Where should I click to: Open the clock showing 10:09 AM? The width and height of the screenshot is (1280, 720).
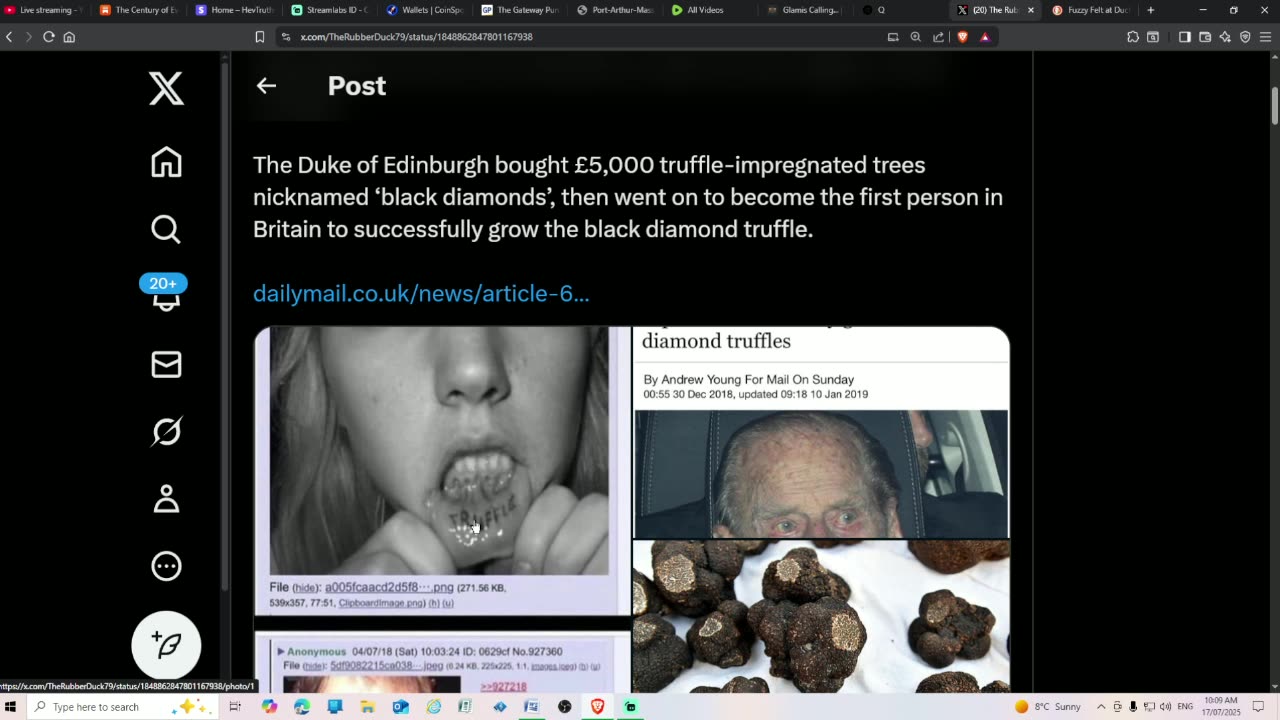click(x=1221, y=707)
